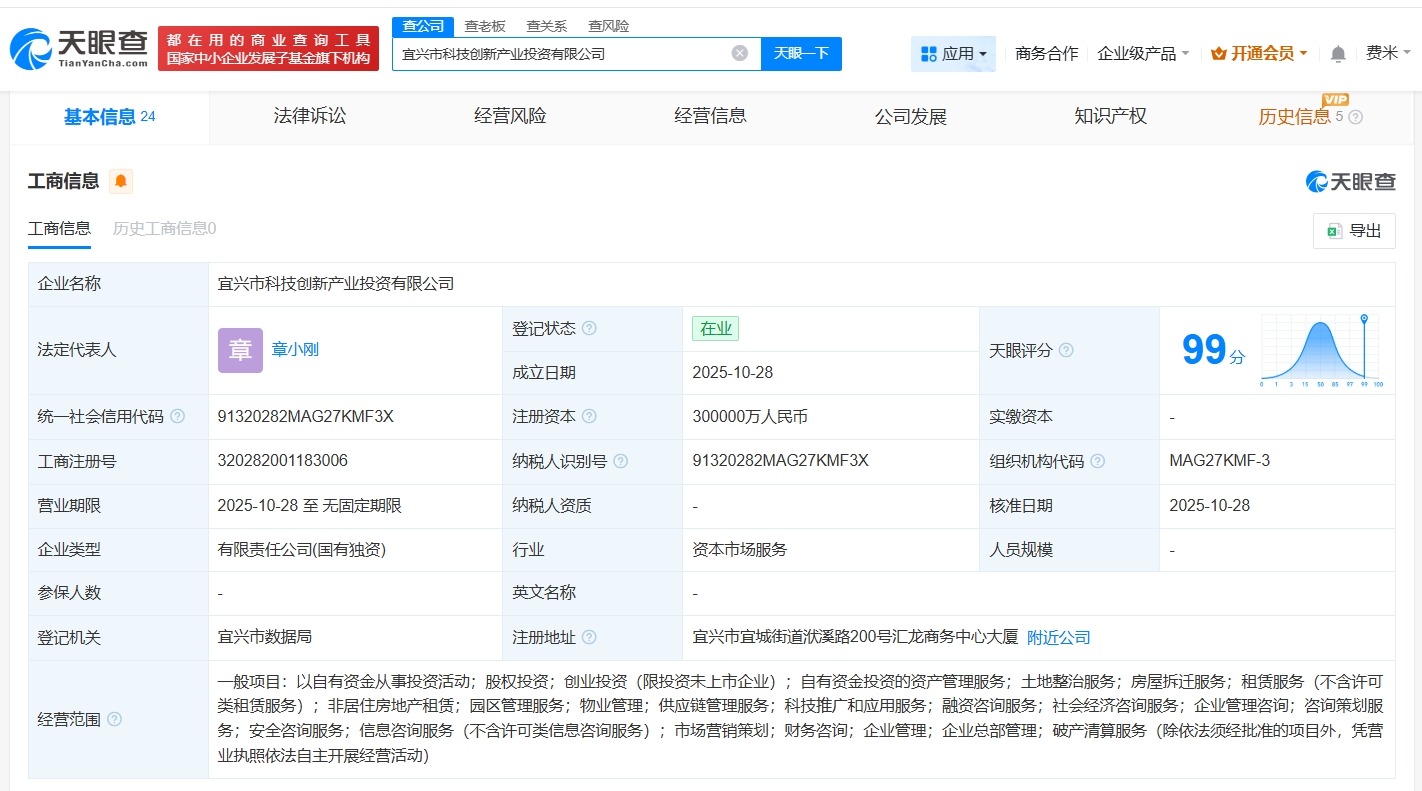Open the notification bell in top bar
Screen dimensions: 1422x791
1337,53
